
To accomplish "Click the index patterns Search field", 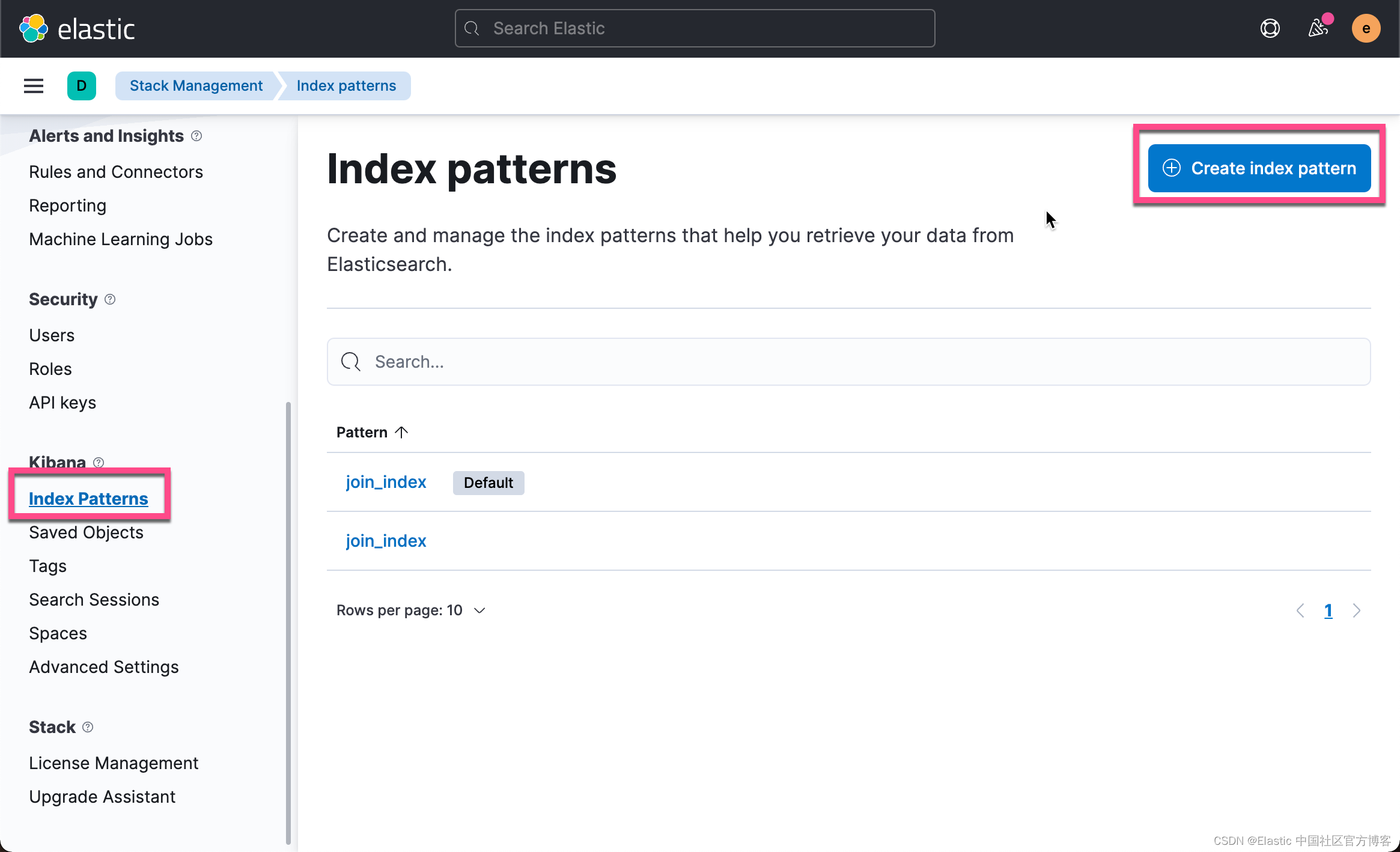I will 848,362.
